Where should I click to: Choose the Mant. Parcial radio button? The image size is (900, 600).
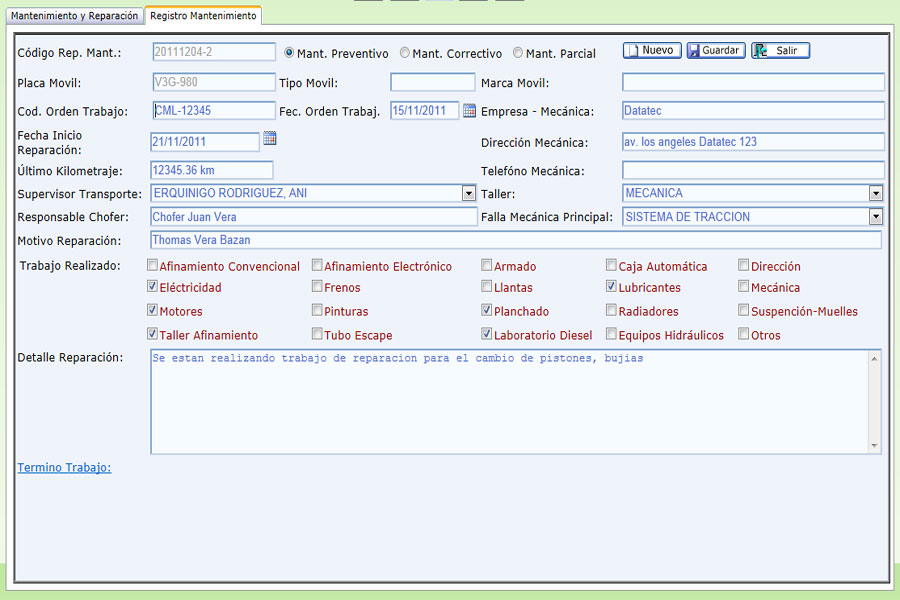[x=518, y=53]
